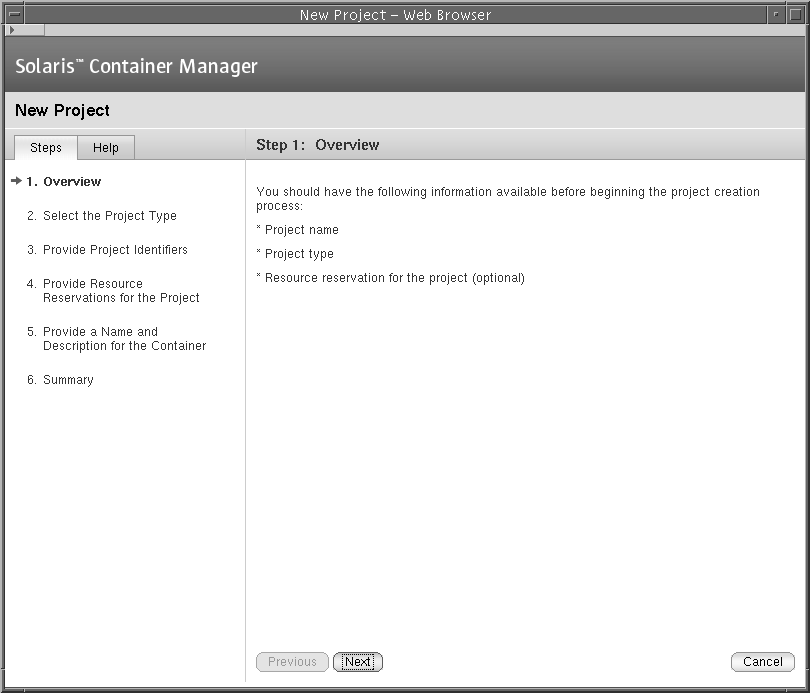Open the window menu icon in title bar

[14, 14]
